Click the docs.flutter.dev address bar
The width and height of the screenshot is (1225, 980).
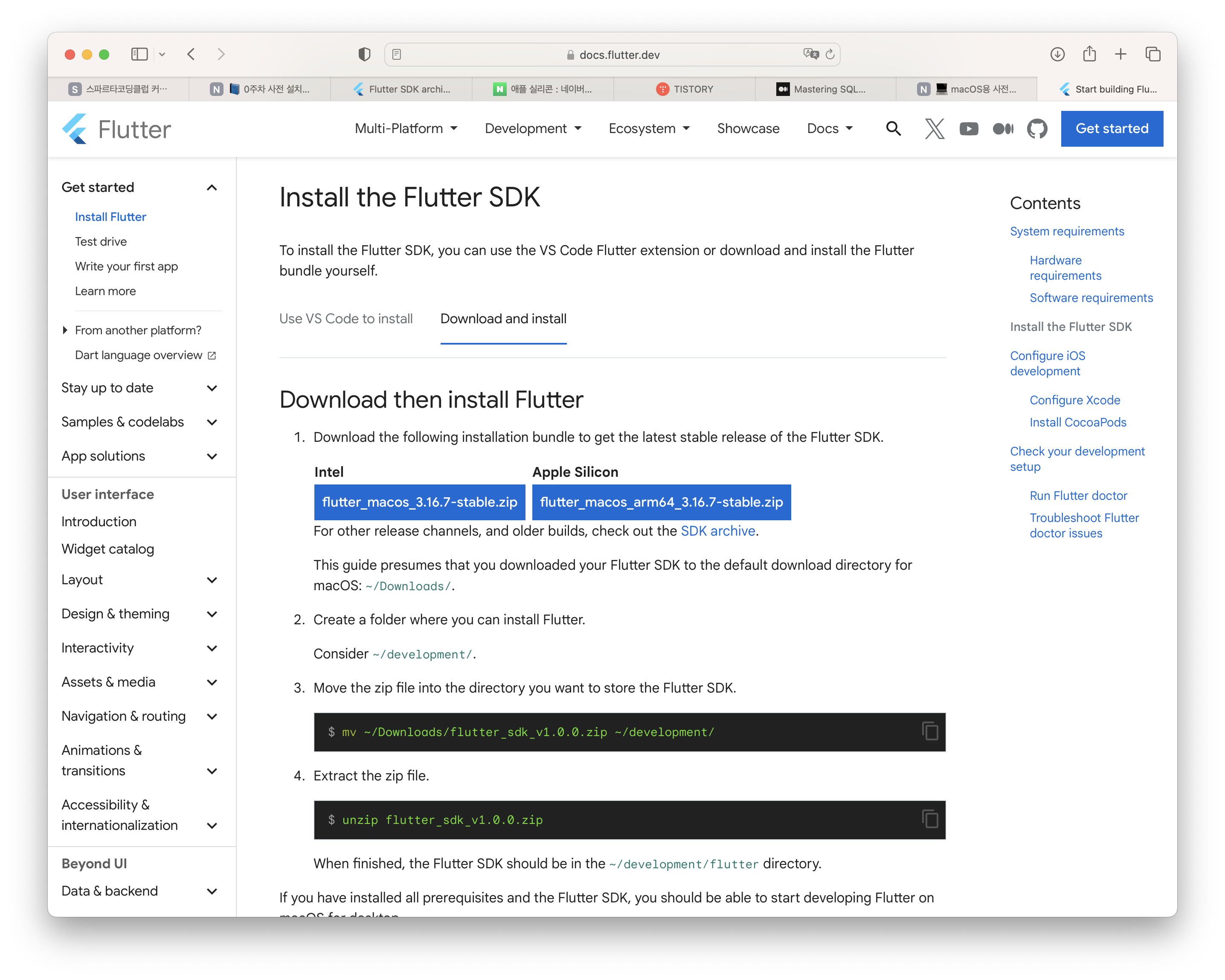(612, 55)
